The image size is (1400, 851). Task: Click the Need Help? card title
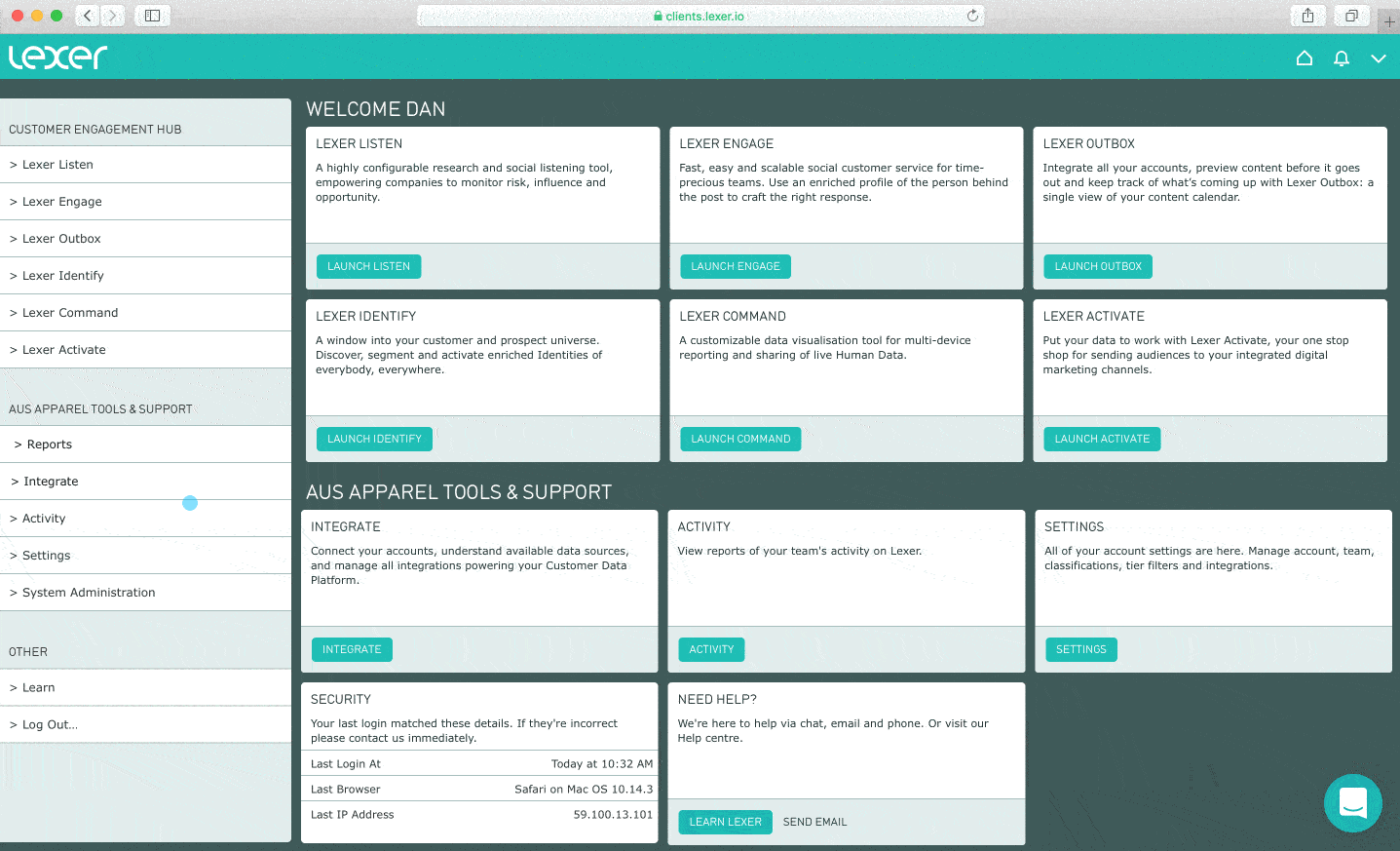pyautogui.click(x=717, y=699)
